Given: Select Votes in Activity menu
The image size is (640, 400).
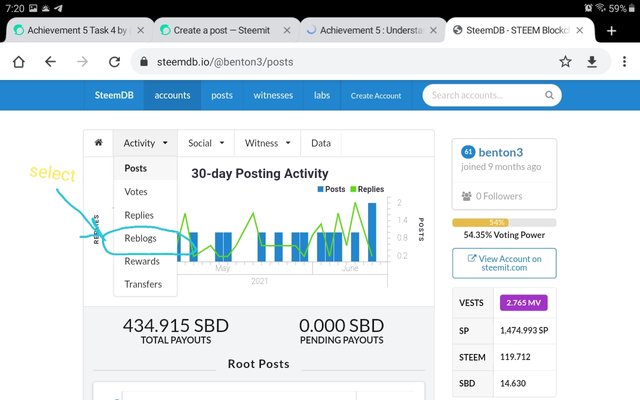Looking at the screenshot, I should point(145,191).
